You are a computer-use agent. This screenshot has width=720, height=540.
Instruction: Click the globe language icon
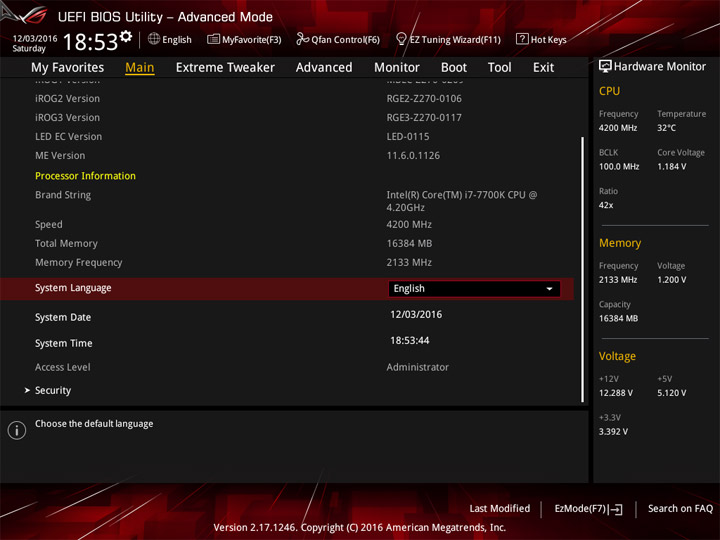[154, 39]
